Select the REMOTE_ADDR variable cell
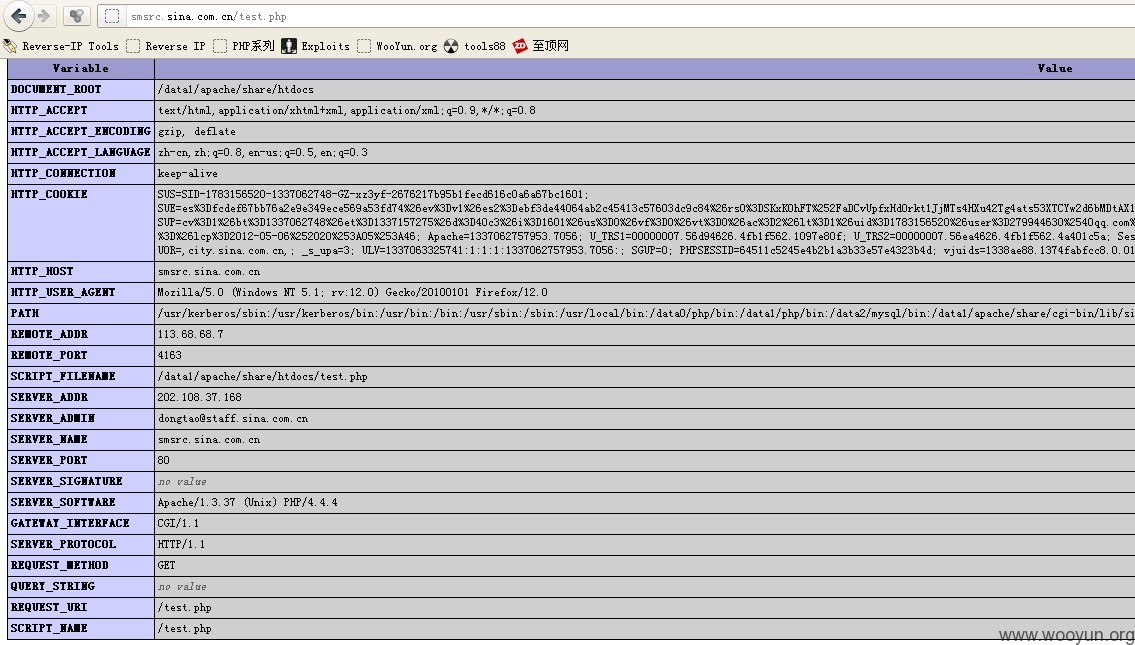Image resolution: width=1135 pixels, height=645 pixels. (x=81, y=335)
